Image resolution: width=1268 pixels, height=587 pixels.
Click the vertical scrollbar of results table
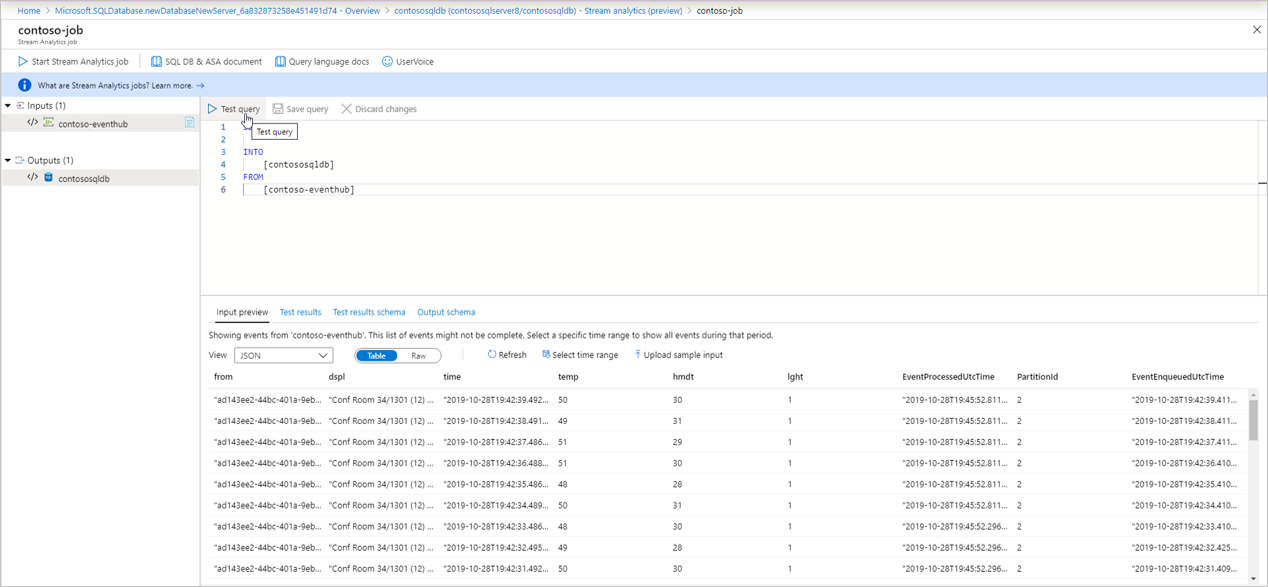pos(1253,420)
